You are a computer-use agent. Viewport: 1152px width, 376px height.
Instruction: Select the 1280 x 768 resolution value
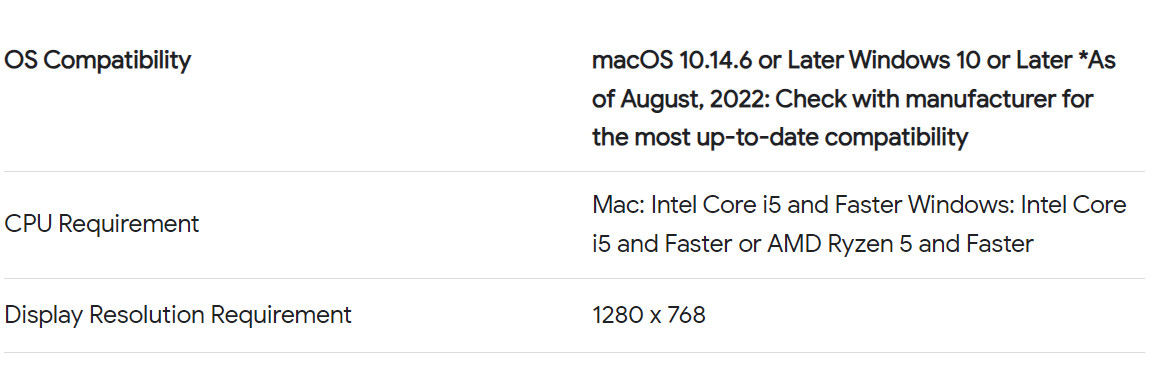pyautogui.click(x=649, y=315)
